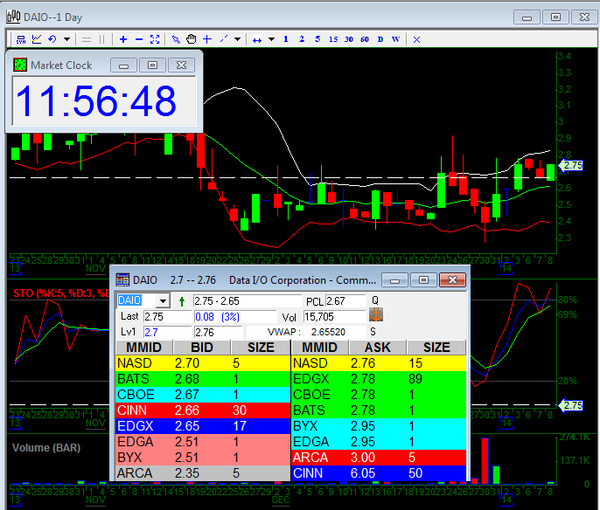Viewport: 600px width, 510px height.
Task: Open the chart indicators icon in toolbar
Action: coord(36,39)
